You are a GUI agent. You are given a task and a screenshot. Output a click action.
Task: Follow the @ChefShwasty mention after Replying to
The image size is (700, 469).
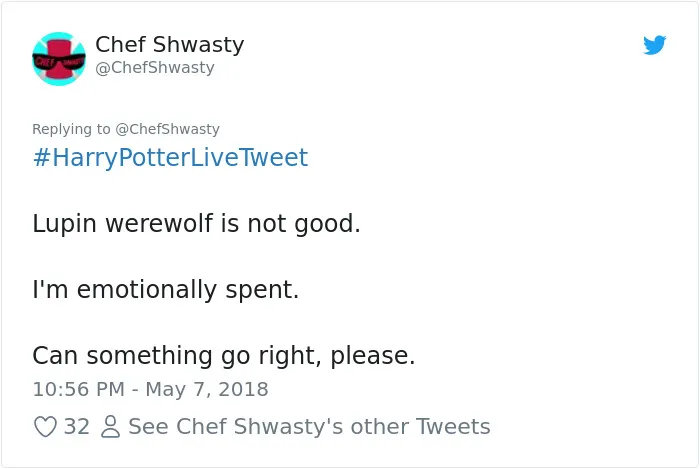click(167, 129)
